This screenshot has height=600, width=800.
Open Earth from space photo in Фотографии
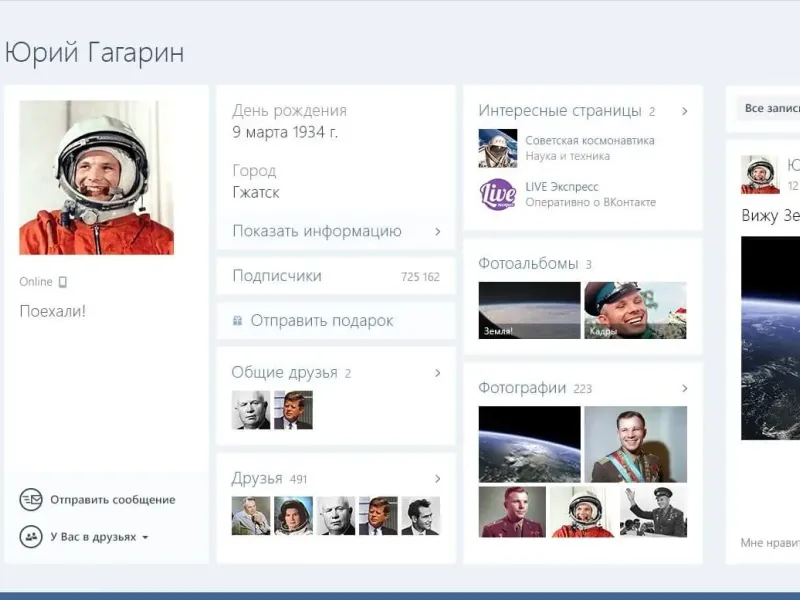(x=529, y=444)
